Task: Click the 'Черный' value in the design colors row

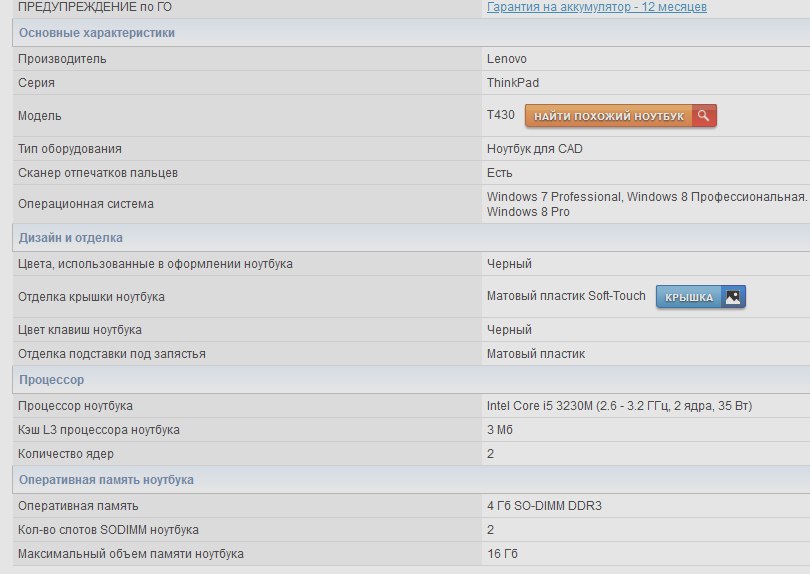Action: (509, 264)
